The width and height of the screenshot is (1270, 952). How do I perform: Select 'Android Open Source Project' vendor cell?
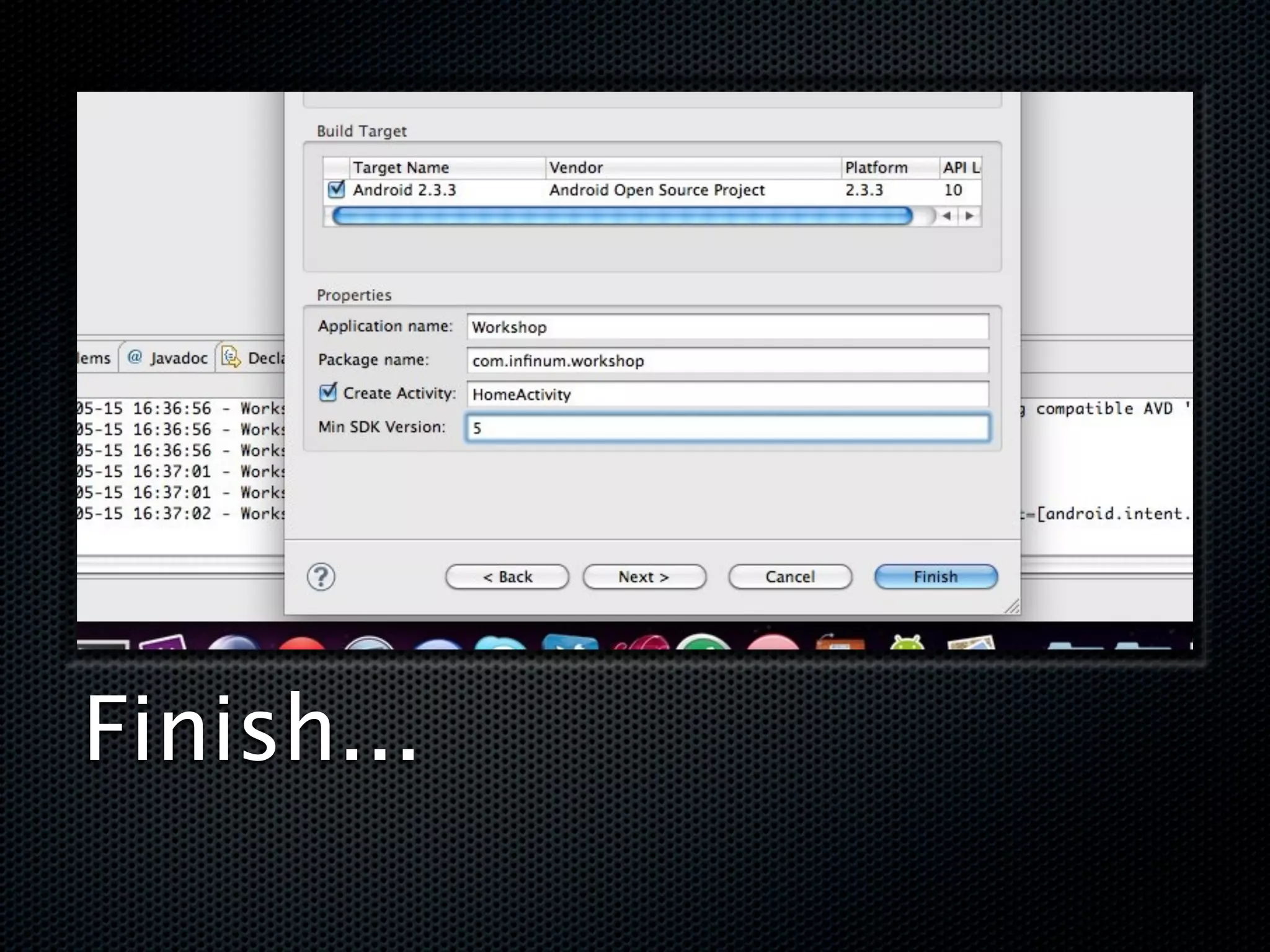tap(657, 190)
